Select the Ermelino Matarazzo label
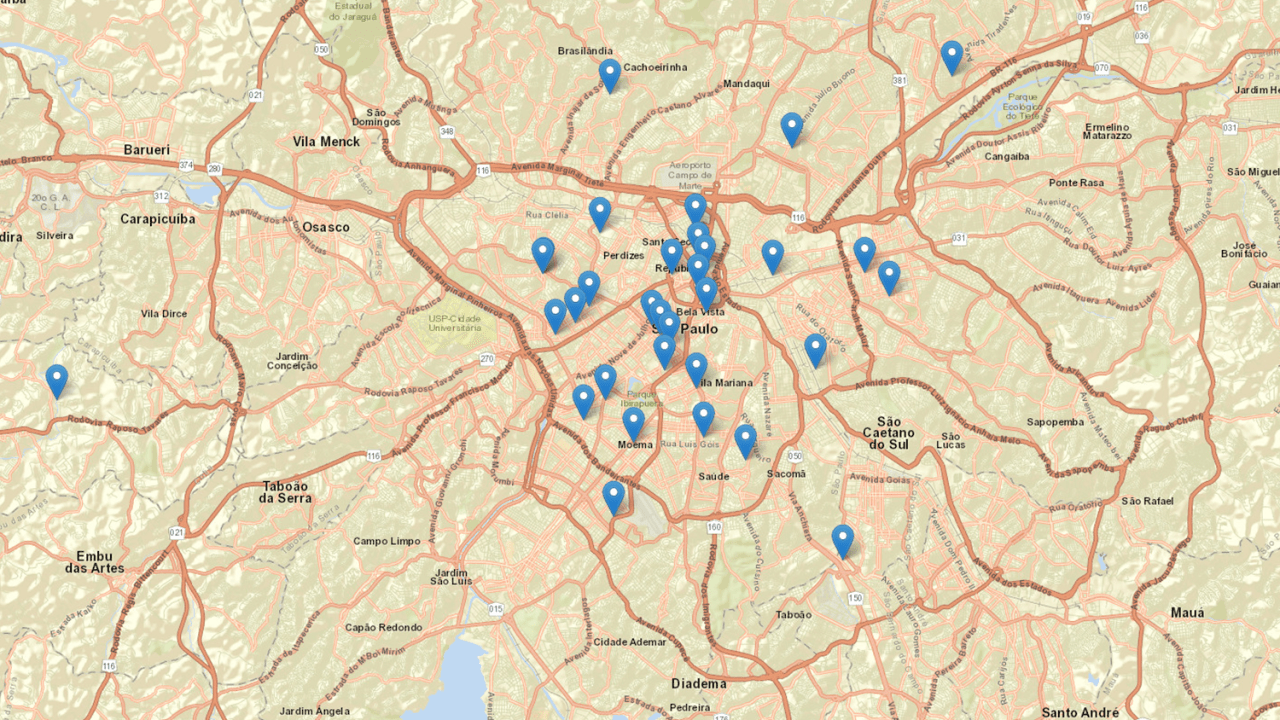Image resolution: width=1280 pixels, height=720 pixels. tap(1105, 131)
